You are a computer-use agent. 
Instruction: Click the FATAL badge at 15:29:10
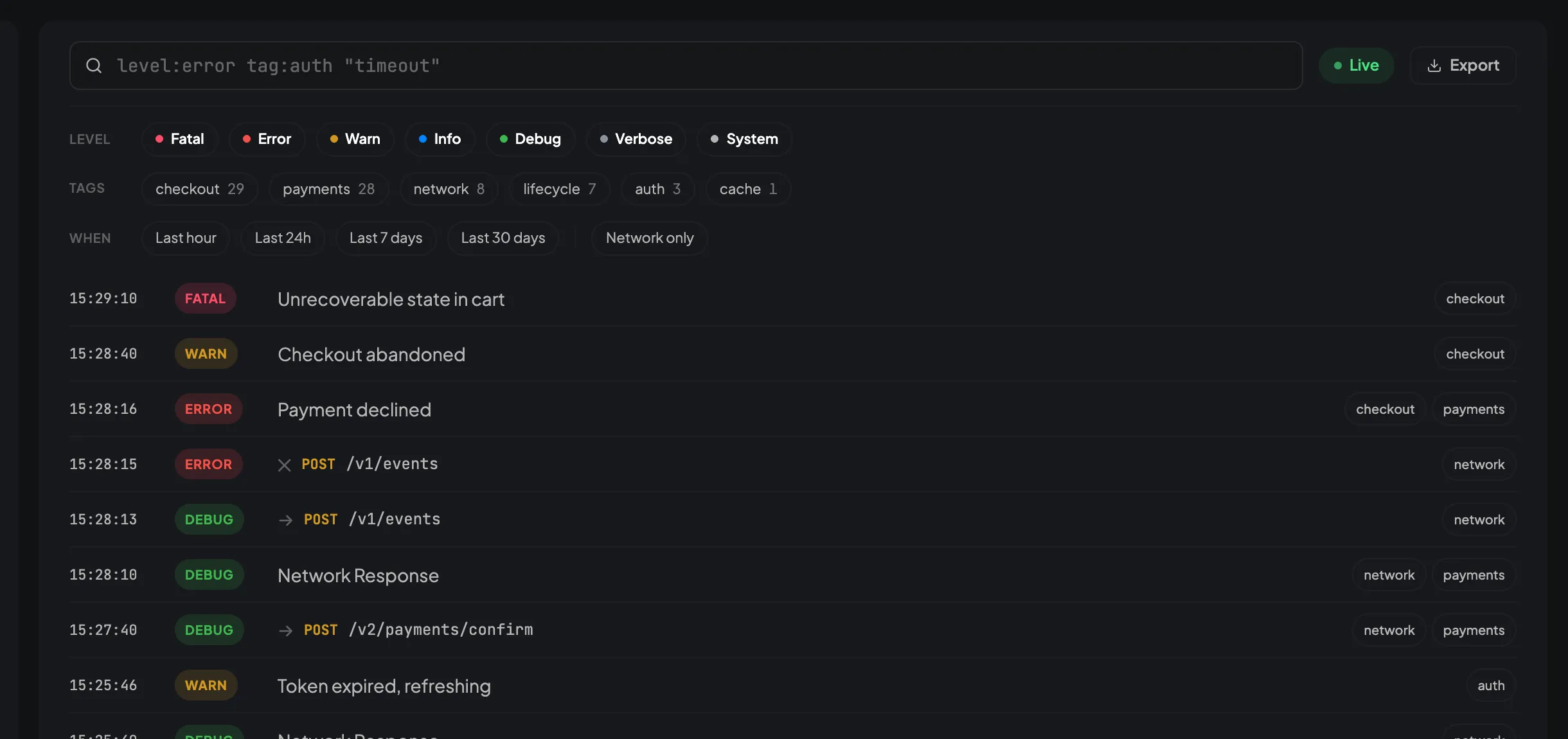(x=206, y=299)
